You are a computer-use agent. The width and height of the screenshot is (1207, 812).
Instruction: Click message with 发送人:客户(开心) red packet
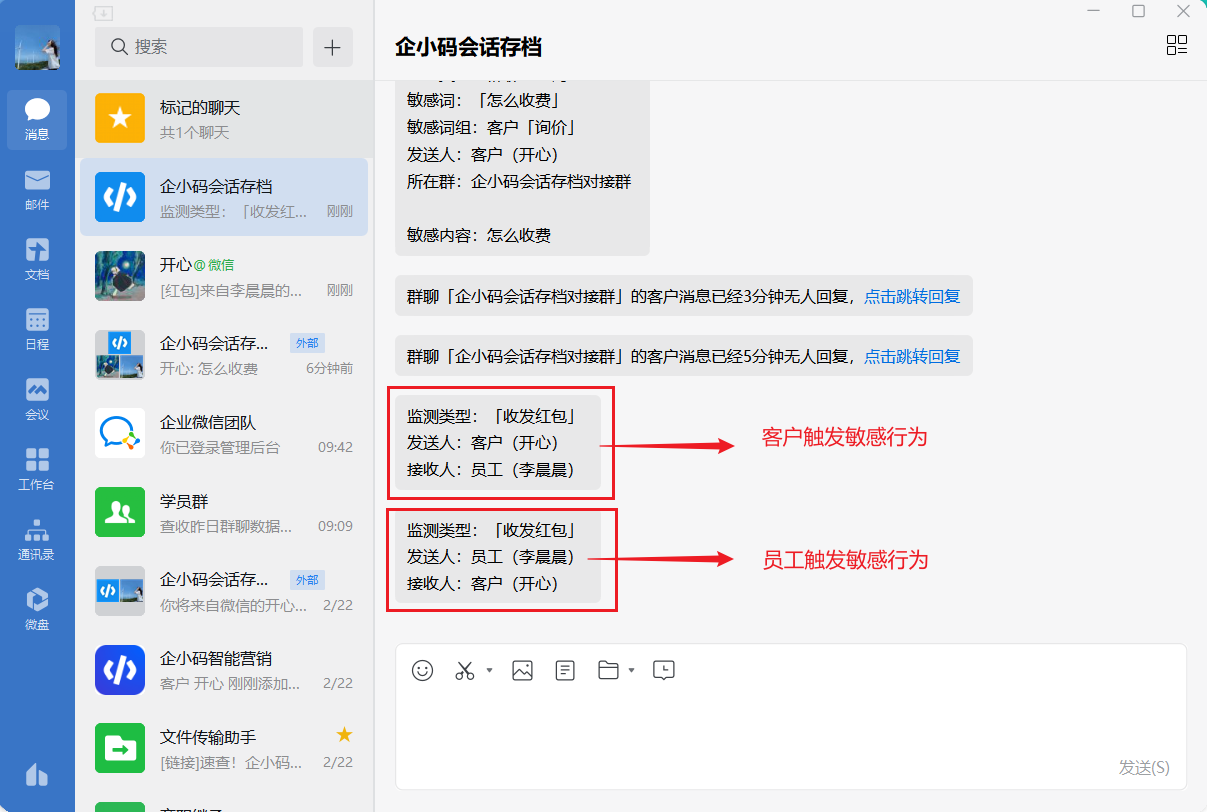[498, 442]
